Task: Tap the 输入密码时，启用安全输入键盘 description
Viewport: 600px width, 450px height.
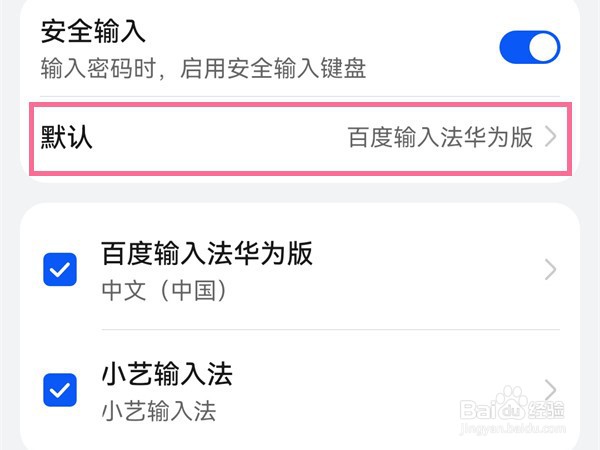Action: 203,68
